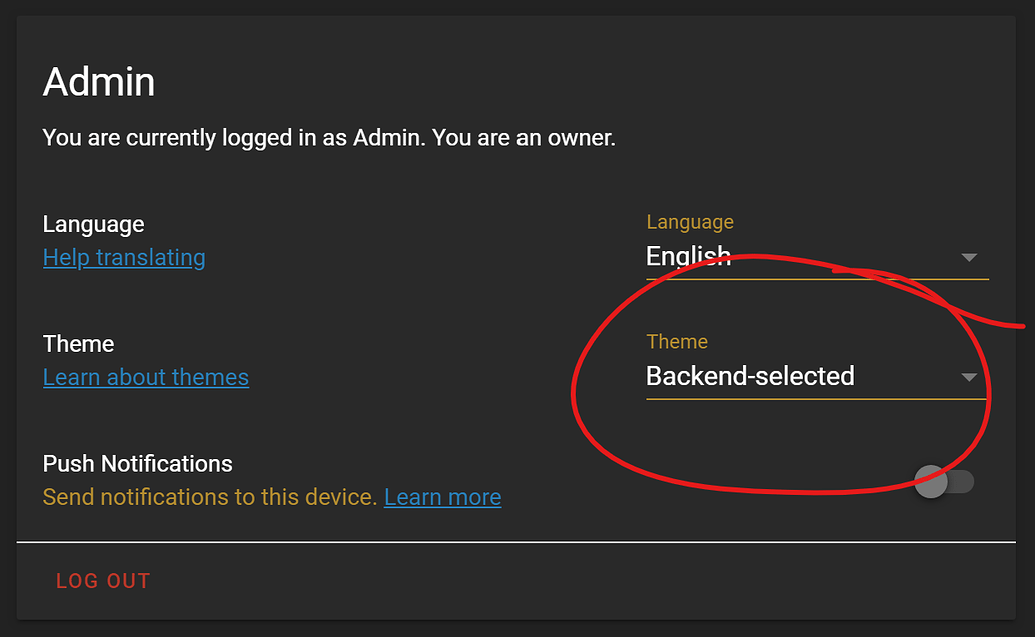
Task: Select the logged in status message
Action: click(x=328, y=137)
